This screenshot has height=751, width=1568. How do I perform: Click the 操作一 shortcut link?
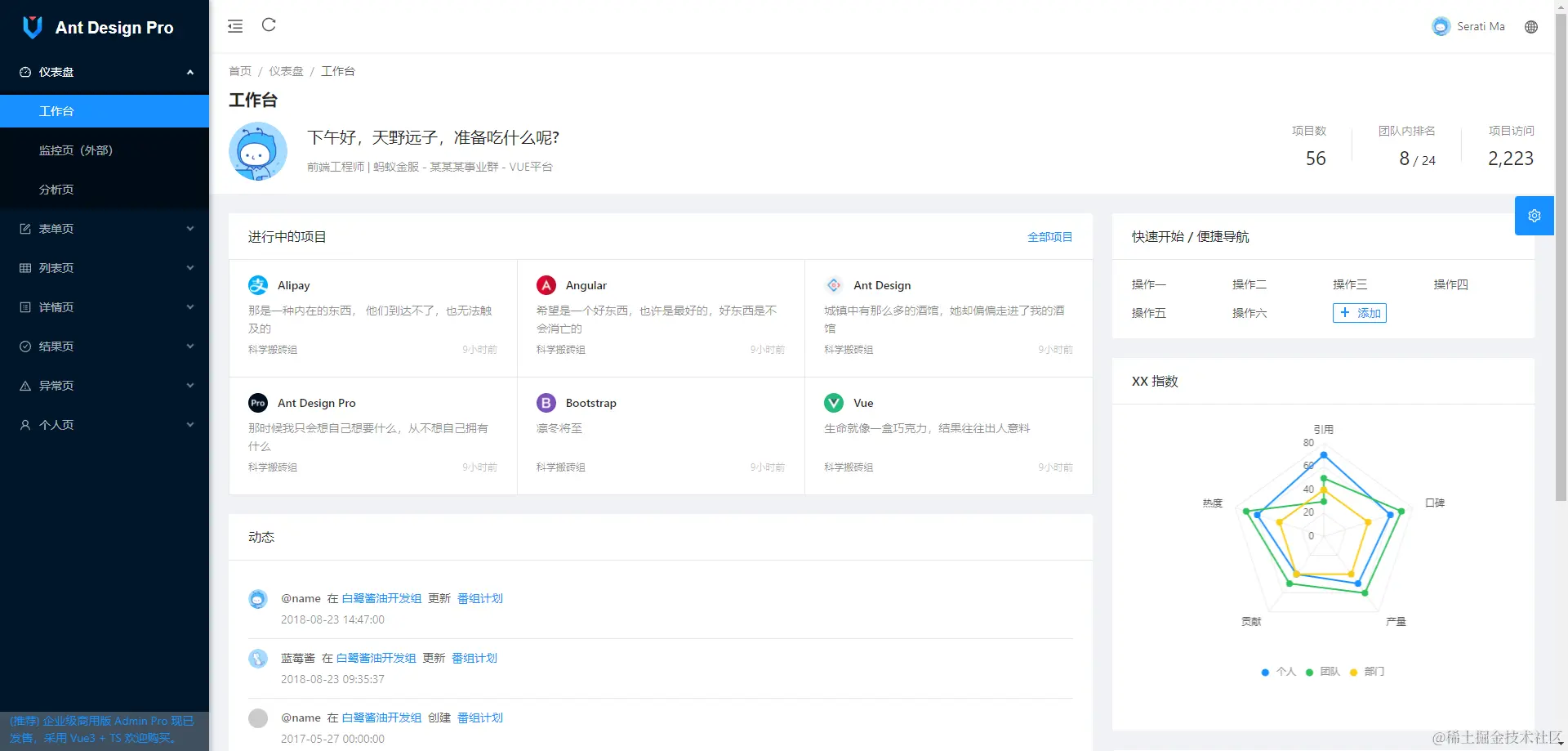[x=1148, y=284]
